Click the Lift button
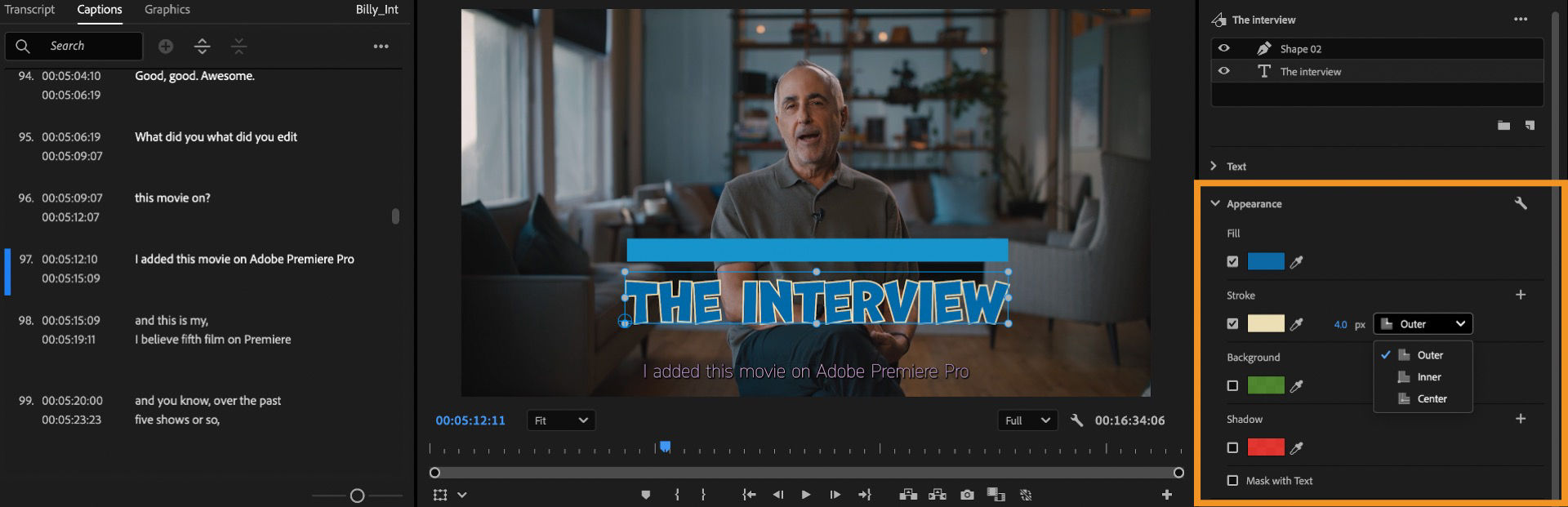1568x507 pixels. [908, 495]
